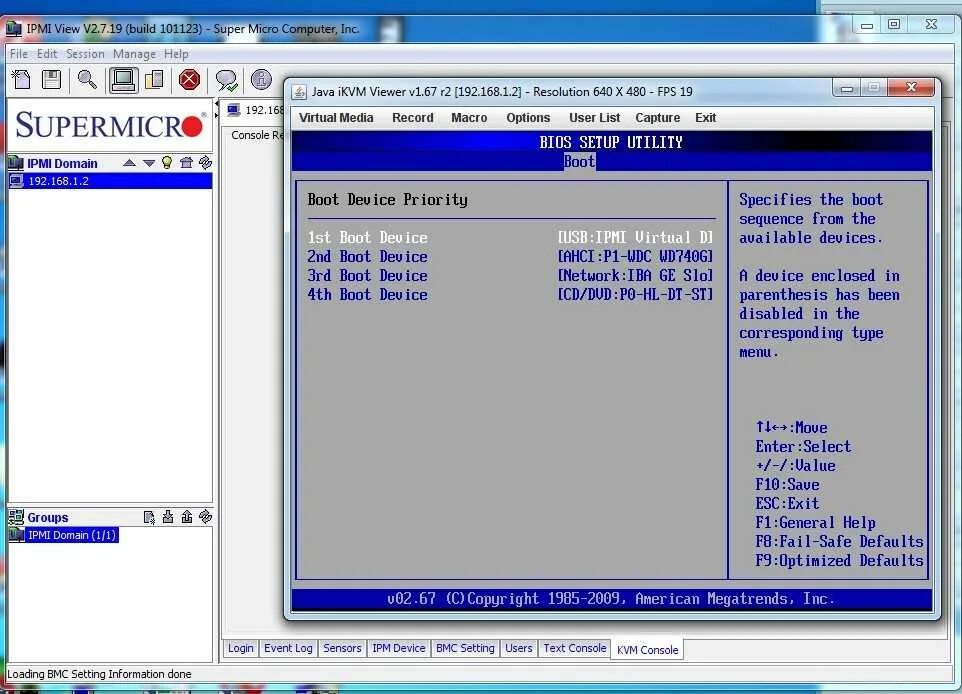Click the 4th Boot Device row
Screen dimensions: 962x694
pos(510,295)
